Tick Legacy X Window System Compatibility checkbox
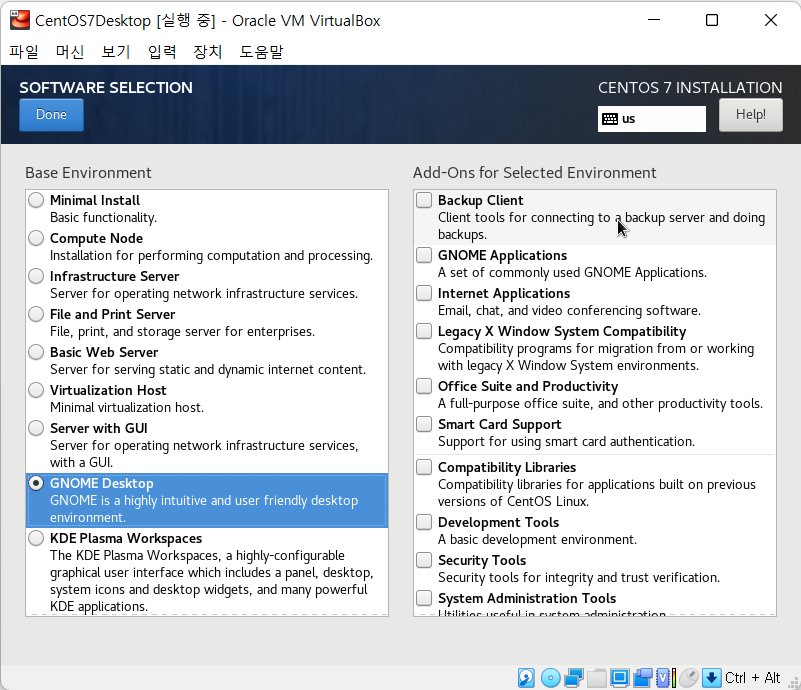 pos(424,331)
